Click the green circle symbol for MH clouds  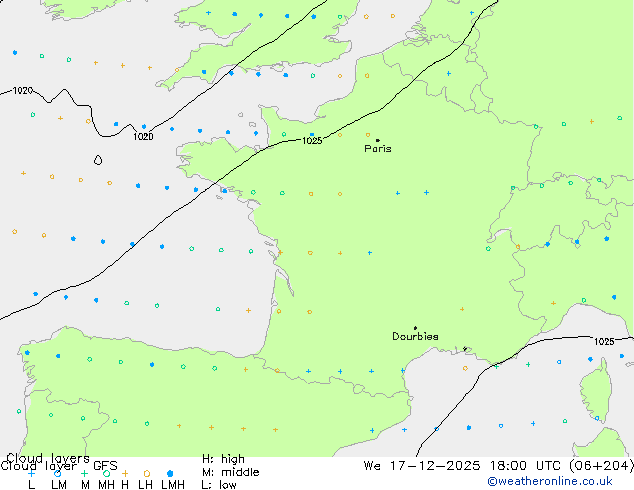point(106,473)
